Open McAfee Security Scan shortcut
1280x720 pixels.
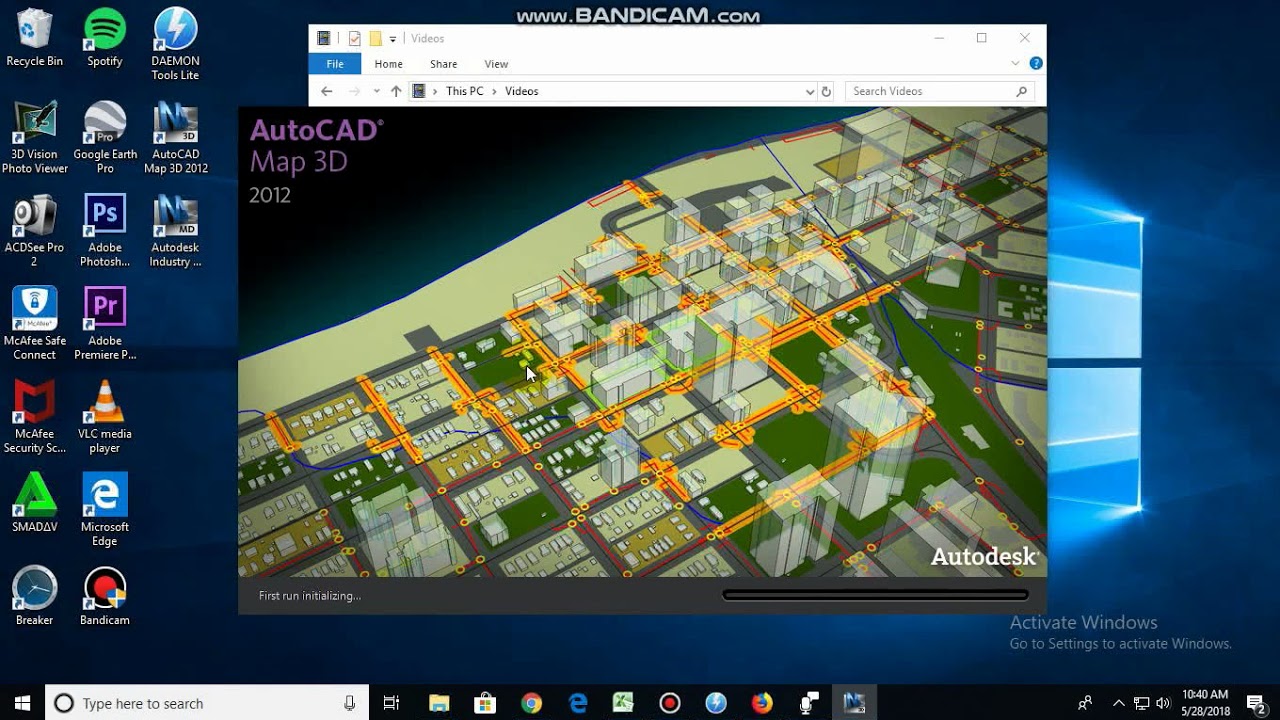pos(34,417)
